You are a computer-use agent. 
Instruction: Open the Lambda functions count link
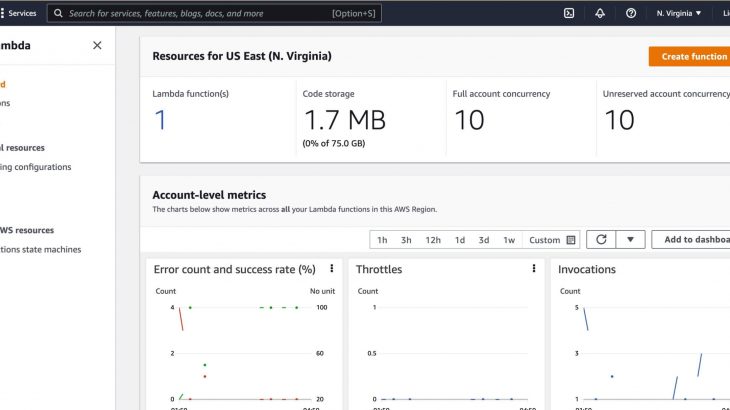coord(160,120)
